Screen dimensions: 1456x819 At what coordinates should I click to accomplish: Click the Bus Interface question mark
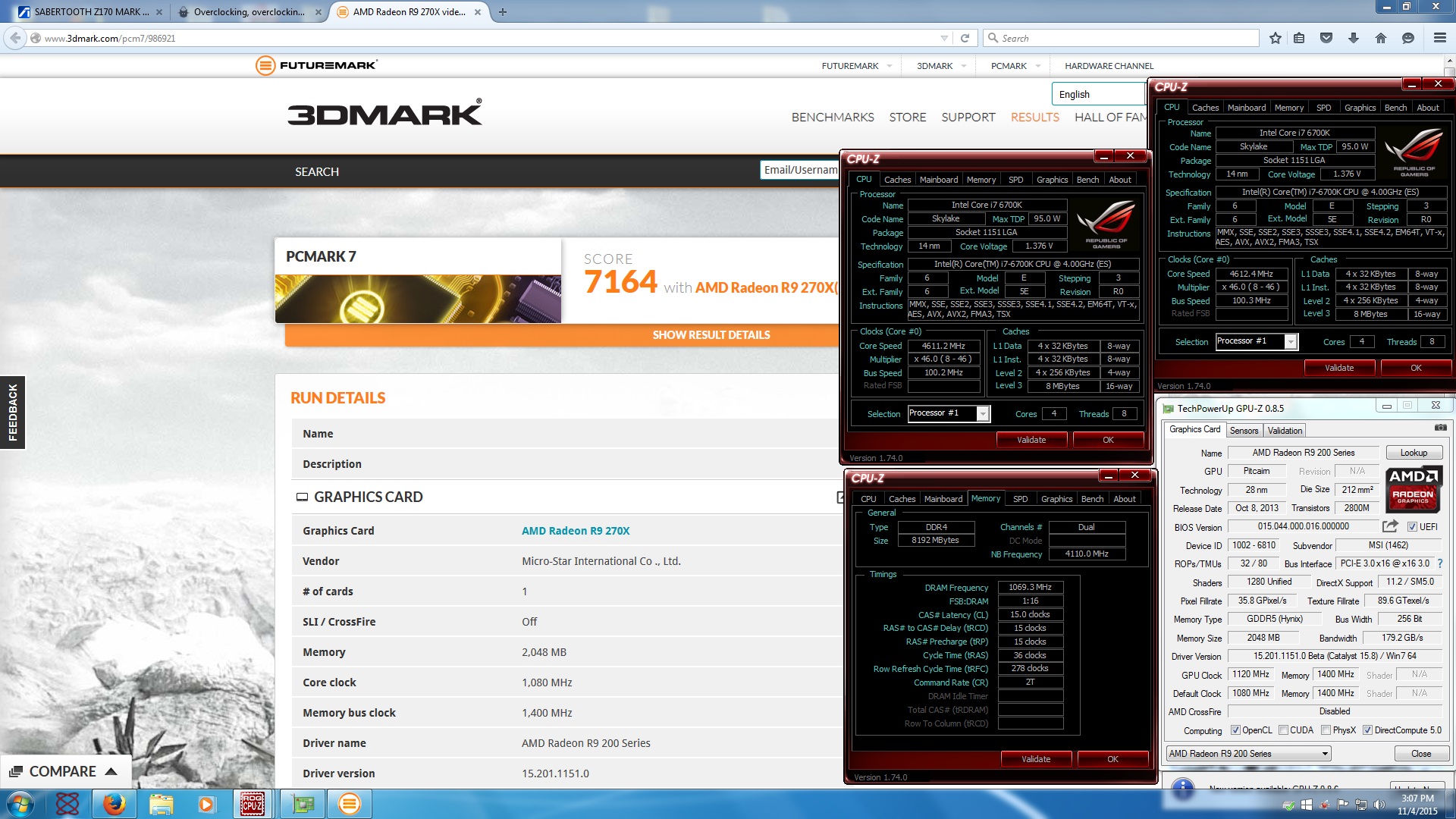1440,563
